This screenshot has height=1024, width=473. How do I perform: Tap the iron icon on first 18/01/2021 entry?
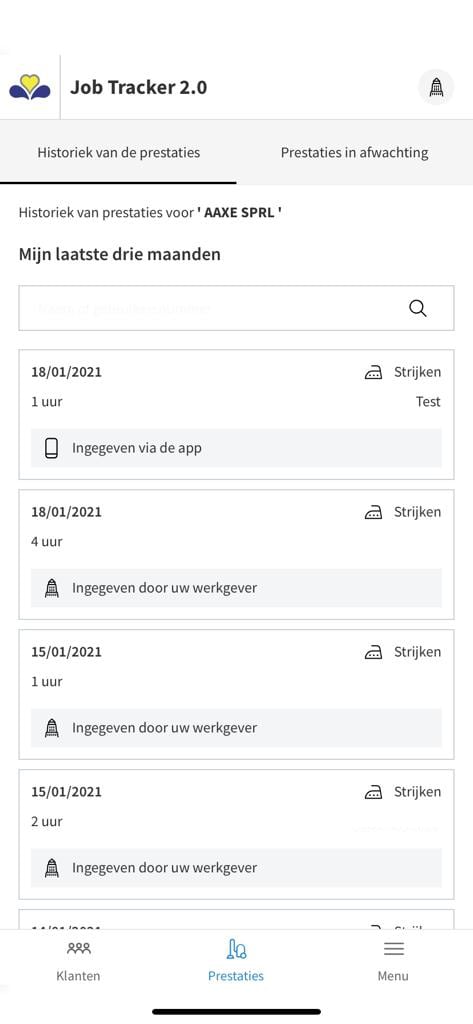373,373
